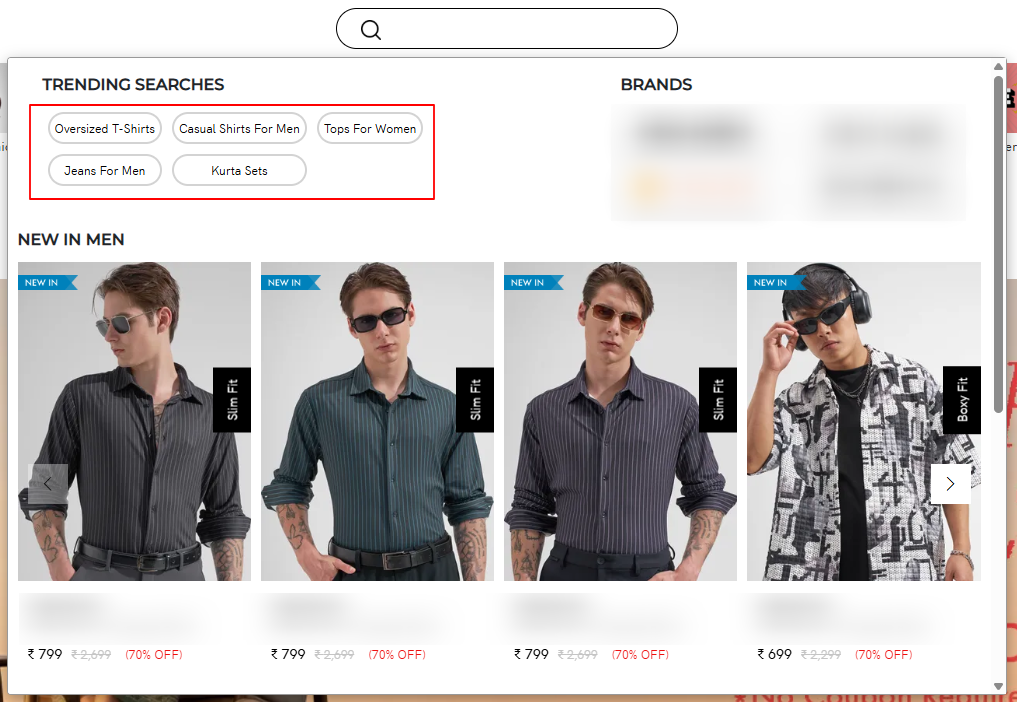Click the magnifying glass search icon
The height and width of the screenshot is (702, 1017).
point(371,30)
